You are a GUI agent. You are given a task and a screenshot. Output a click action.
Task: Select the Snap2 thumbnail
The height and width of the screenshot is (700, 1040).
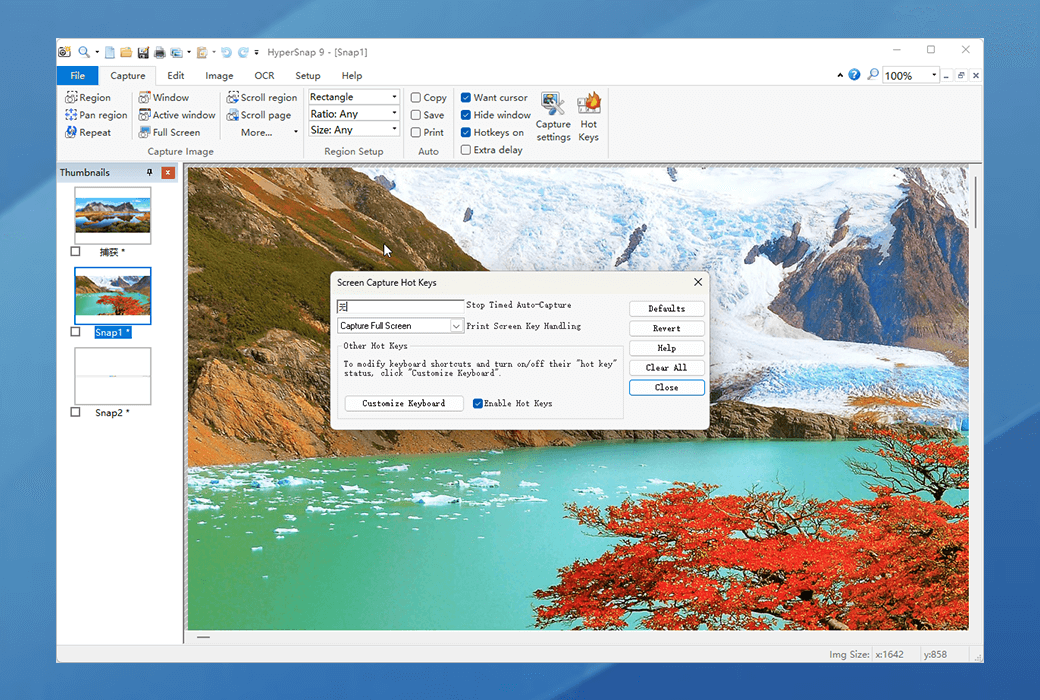113,376
